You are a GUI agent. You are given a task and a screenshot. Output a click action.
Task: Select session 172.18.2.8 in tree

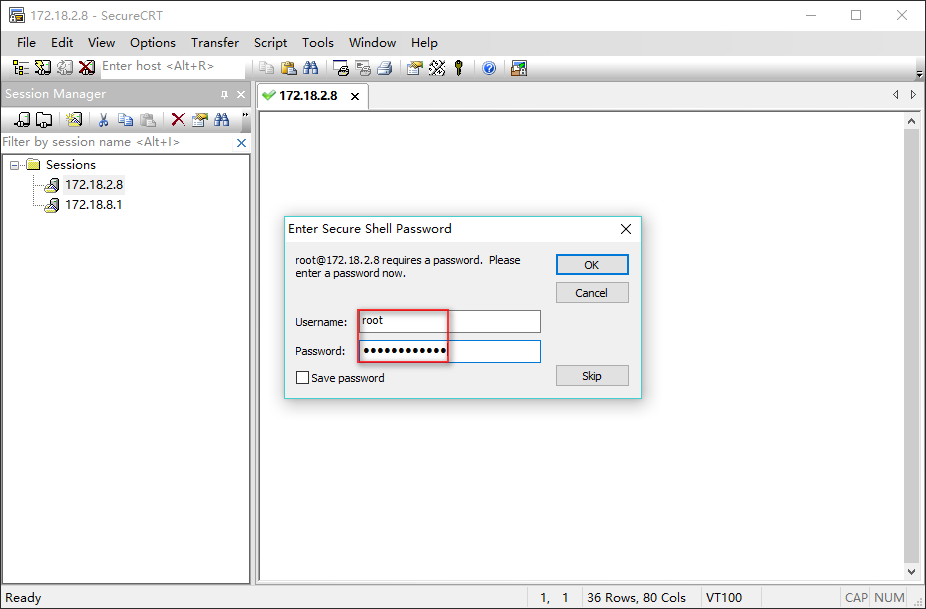click(x=94, y=185)
